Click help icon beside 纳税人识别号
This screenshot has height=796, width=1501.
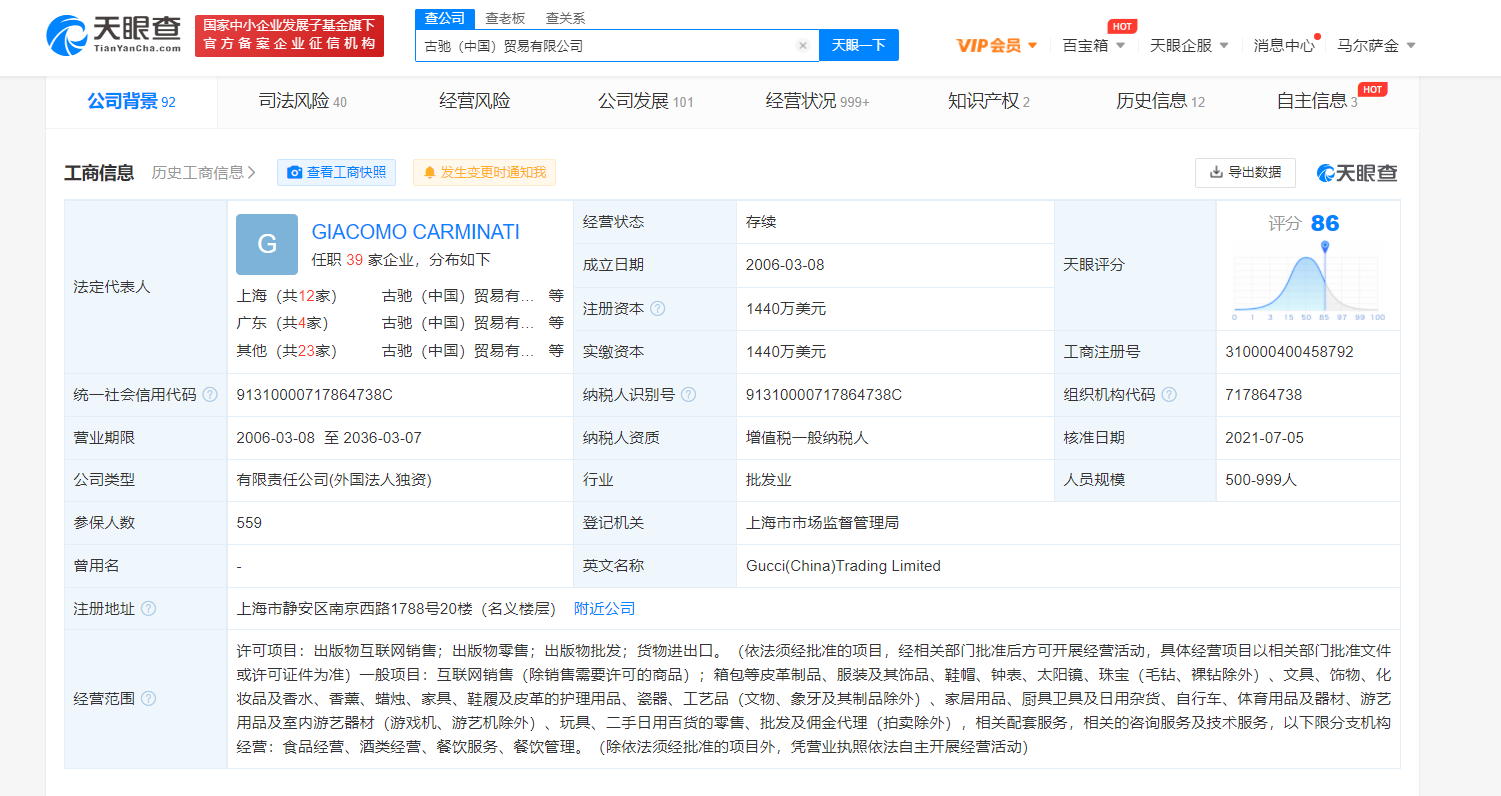[688, 395]
